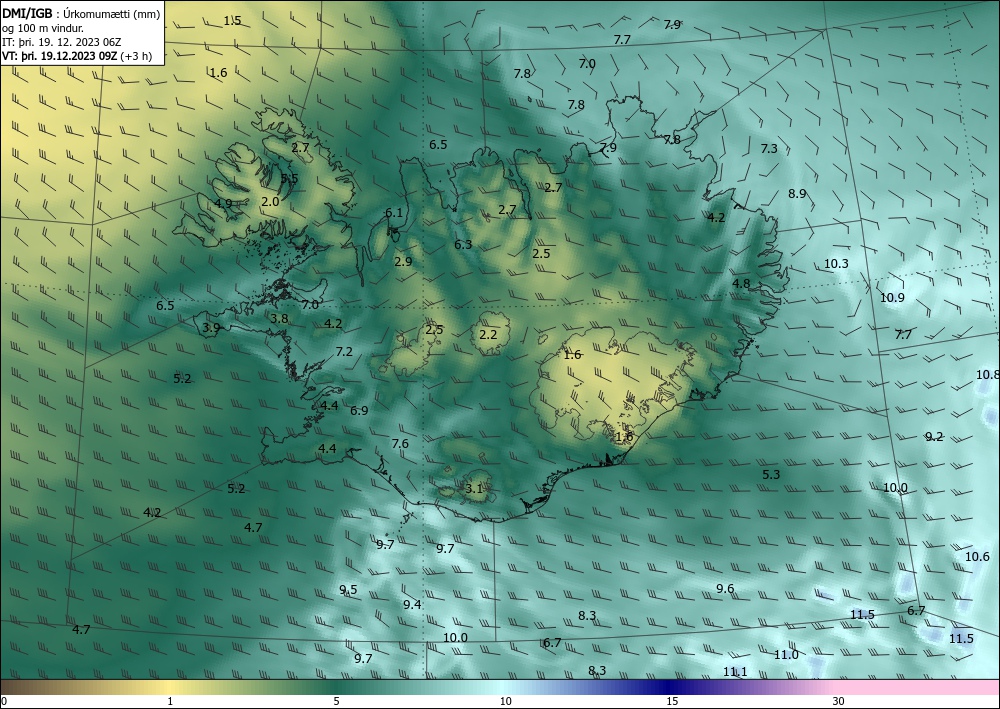Click the '10.6' value on the map
Screen dimensions: 1000x709
click(x=977, y=557)
